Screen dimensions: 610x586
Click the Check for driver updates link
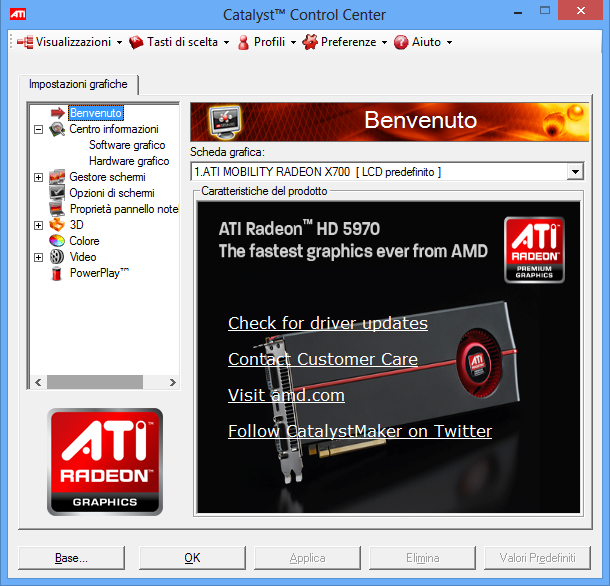tap(328, 323)
